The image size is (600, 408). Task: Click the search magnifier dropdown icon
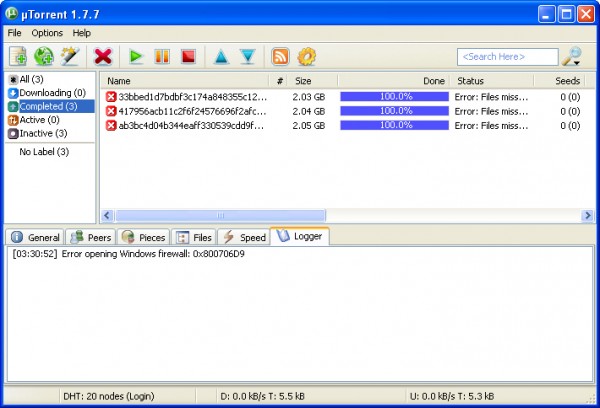pyautogui.click(x=572, y=57)
